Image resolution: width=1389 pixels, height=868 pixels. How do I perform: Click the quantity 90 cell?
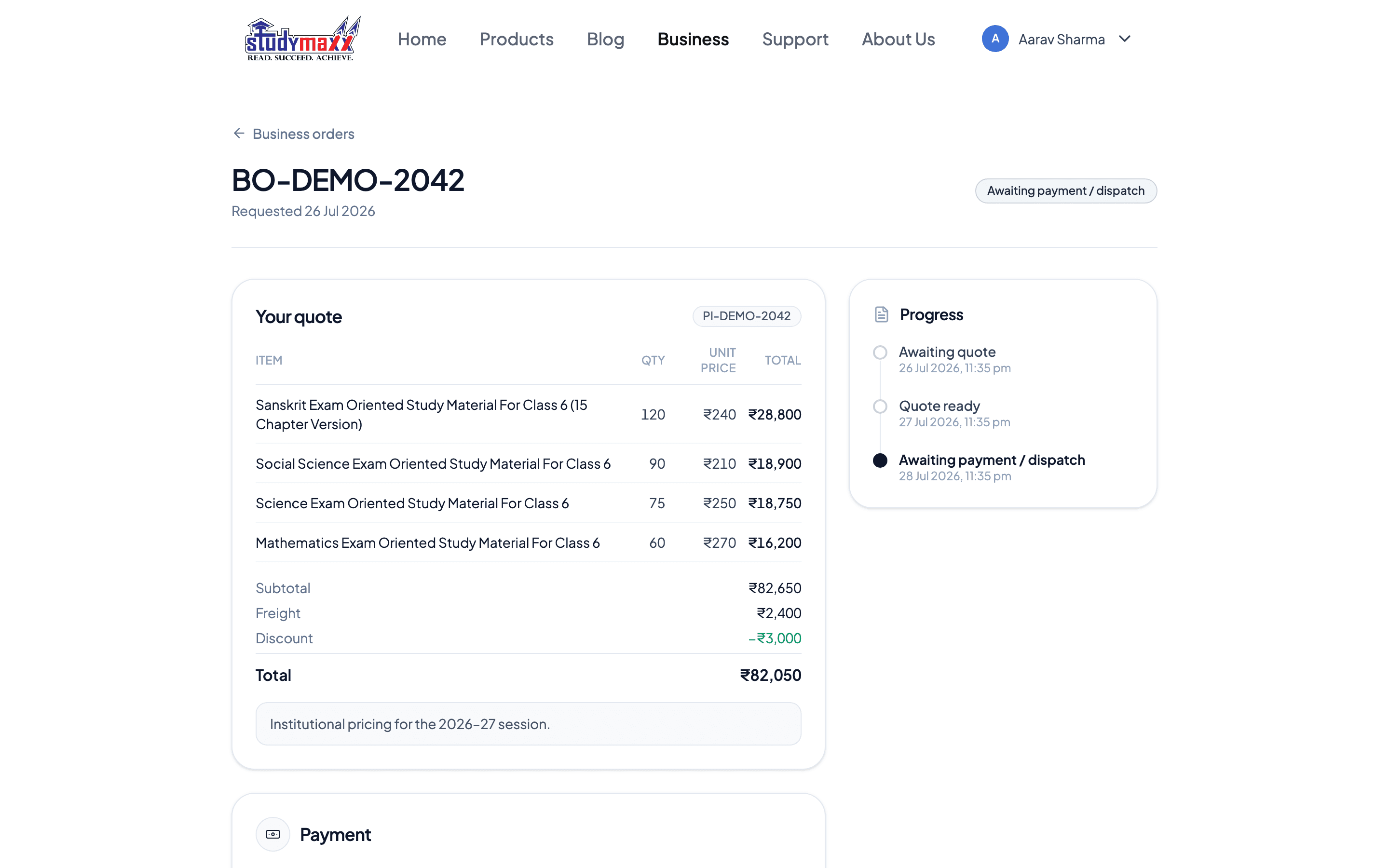pyautogui.click(x=656, y=463)
